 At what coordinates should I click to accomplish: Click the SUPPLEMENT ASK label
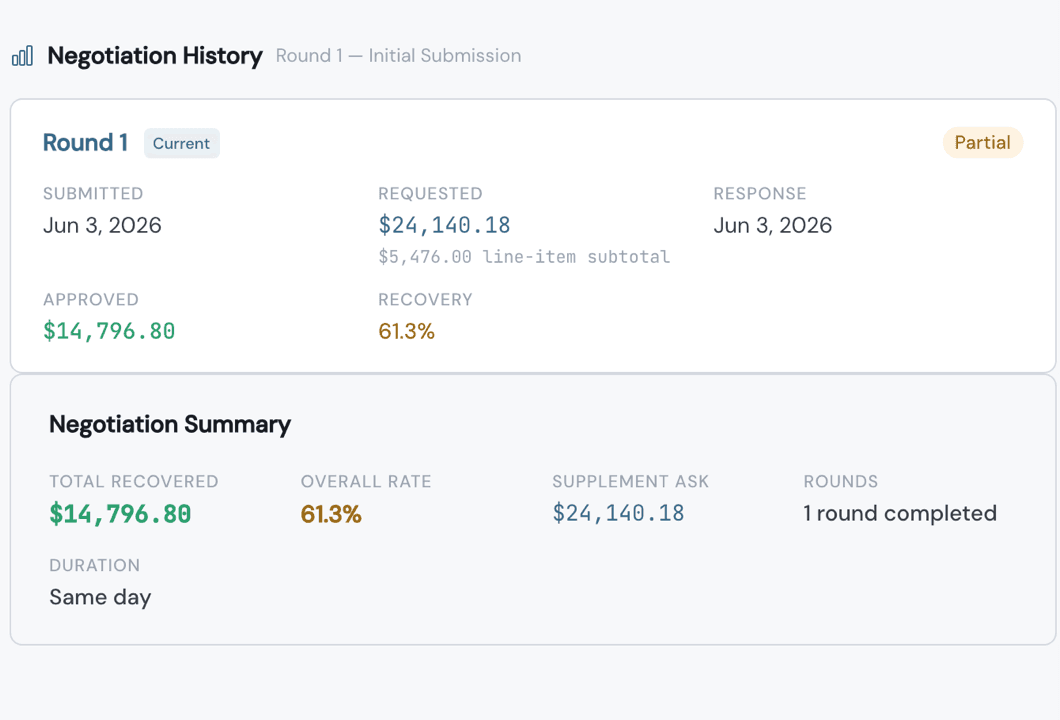tap(630, 481)
